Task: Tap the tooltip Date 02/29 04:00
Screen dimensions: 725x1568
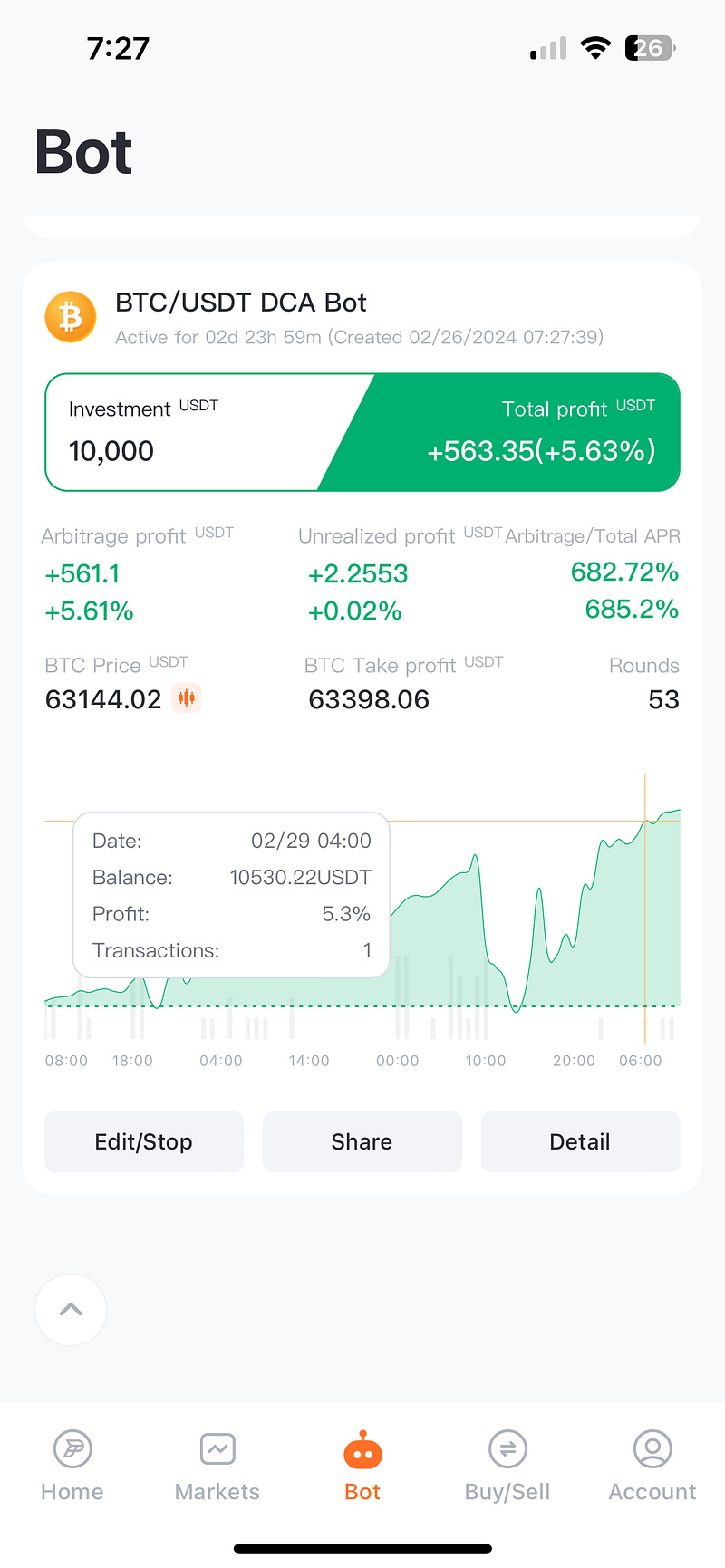Action: (232, 841)
